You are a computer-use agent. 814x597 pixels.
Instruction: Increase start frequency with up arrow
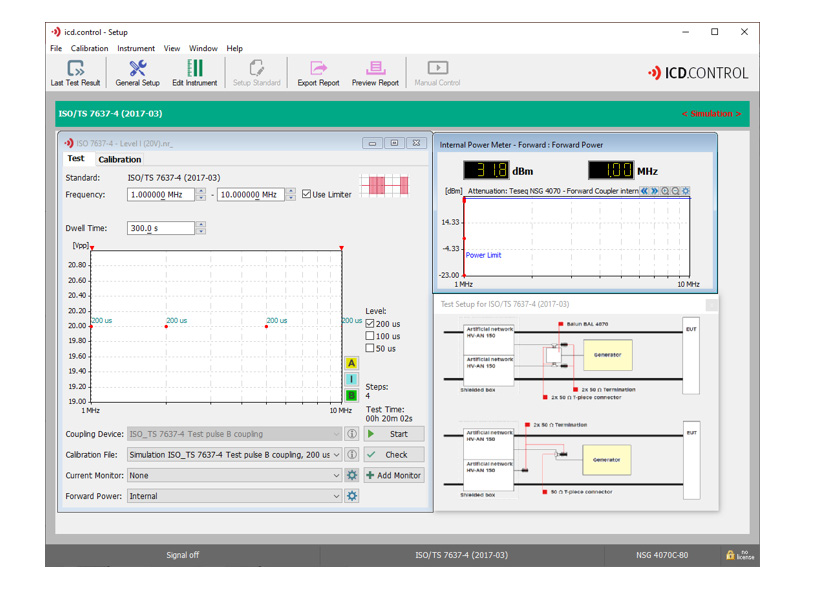pos(201,191)
